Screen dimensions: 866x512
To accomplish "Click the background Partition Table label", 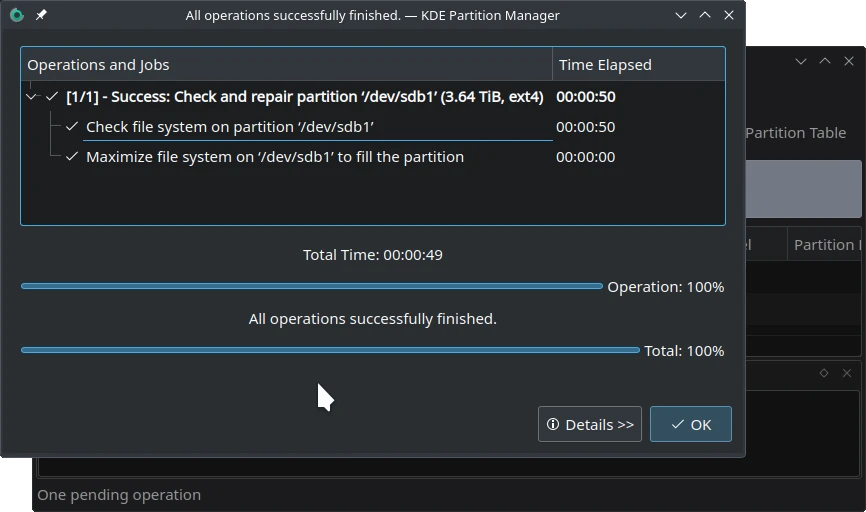I will [795, 133].
